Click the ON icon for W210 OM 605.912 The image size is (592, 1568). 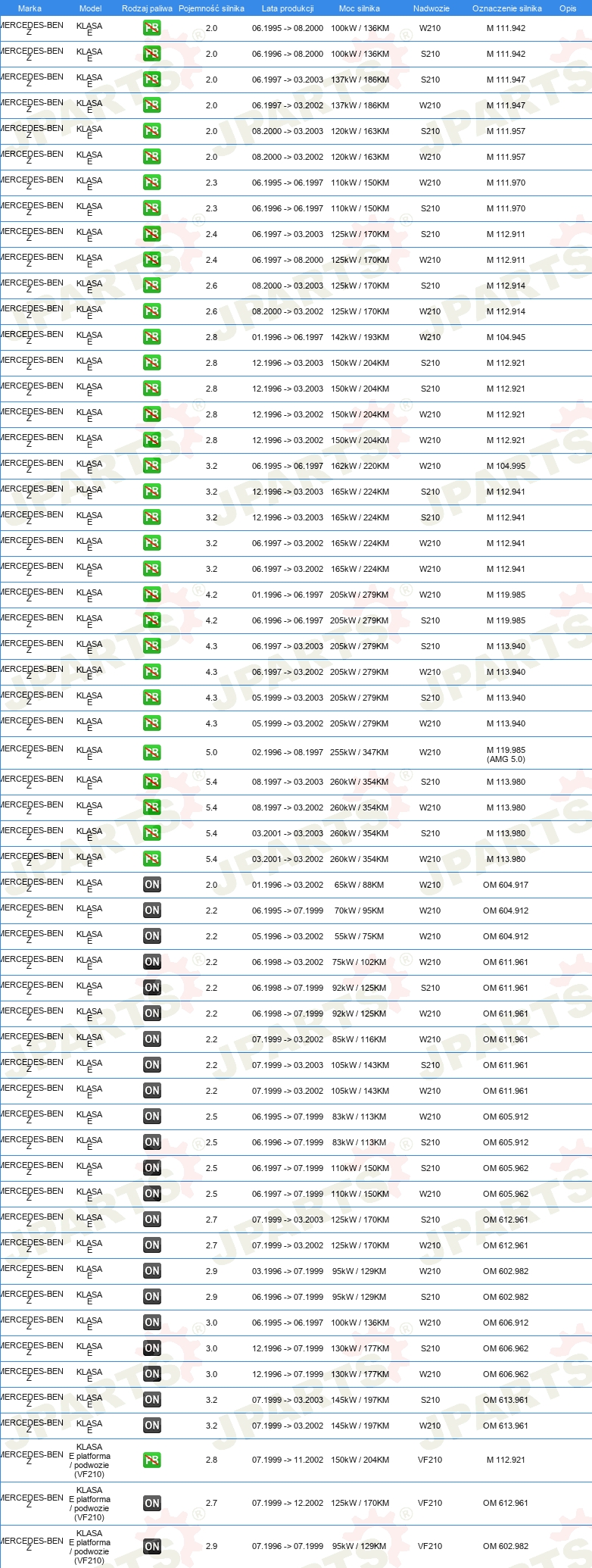tap(152, 1117)
